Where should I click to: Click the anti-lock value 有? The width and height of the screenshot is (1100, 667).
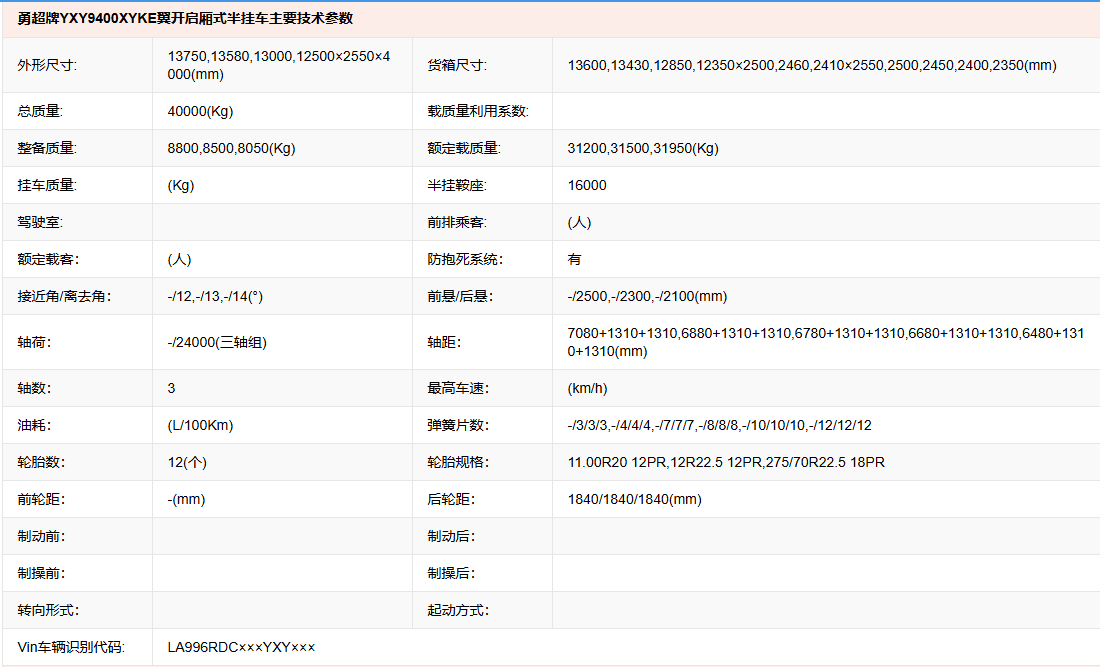pyautogui.click(x=575, y=260)
